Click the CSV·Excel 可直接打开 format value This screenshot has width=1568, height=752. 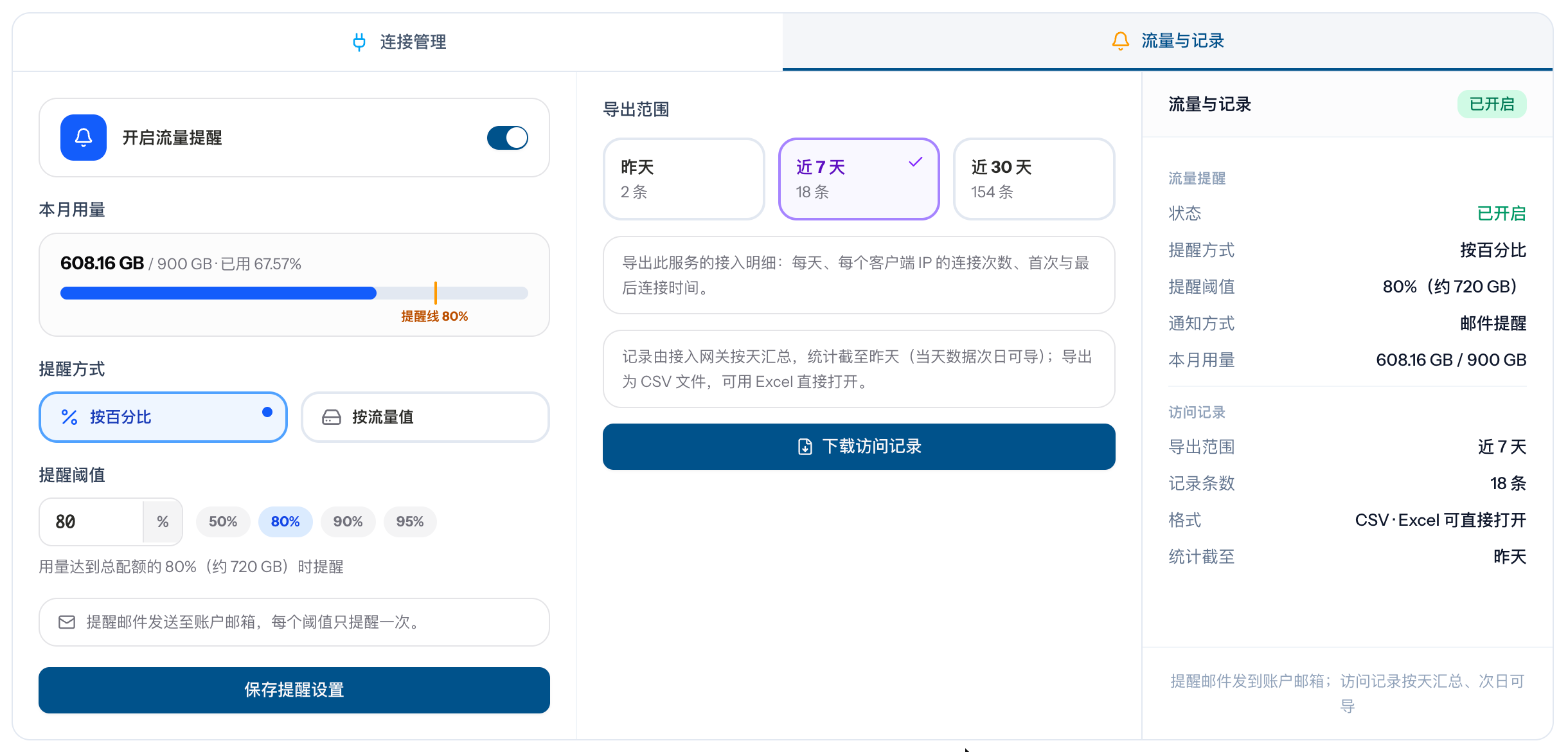pyautogui.click(x=1441, y=520)
